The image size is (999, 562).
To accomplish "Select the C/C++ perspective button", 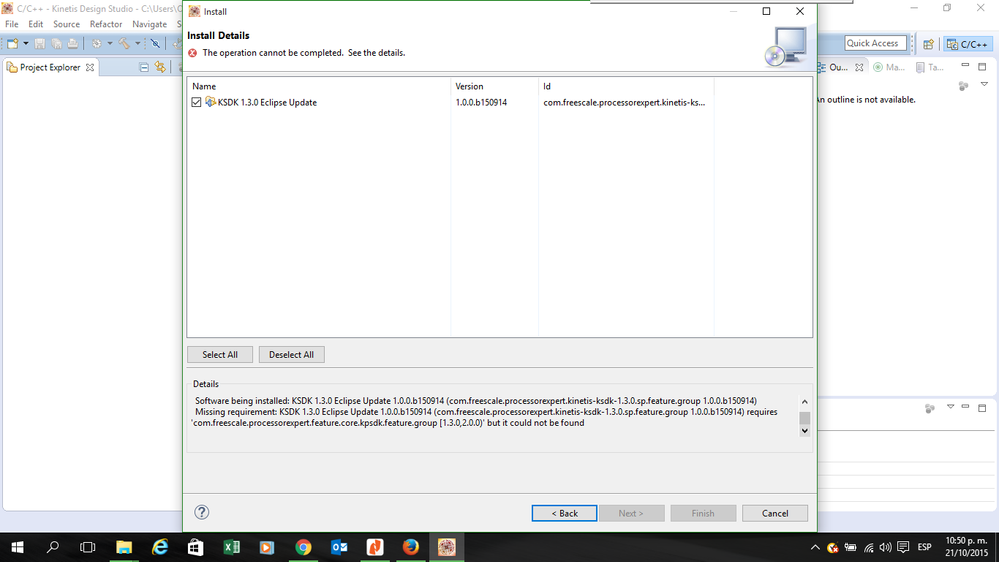I will [967, 44].
